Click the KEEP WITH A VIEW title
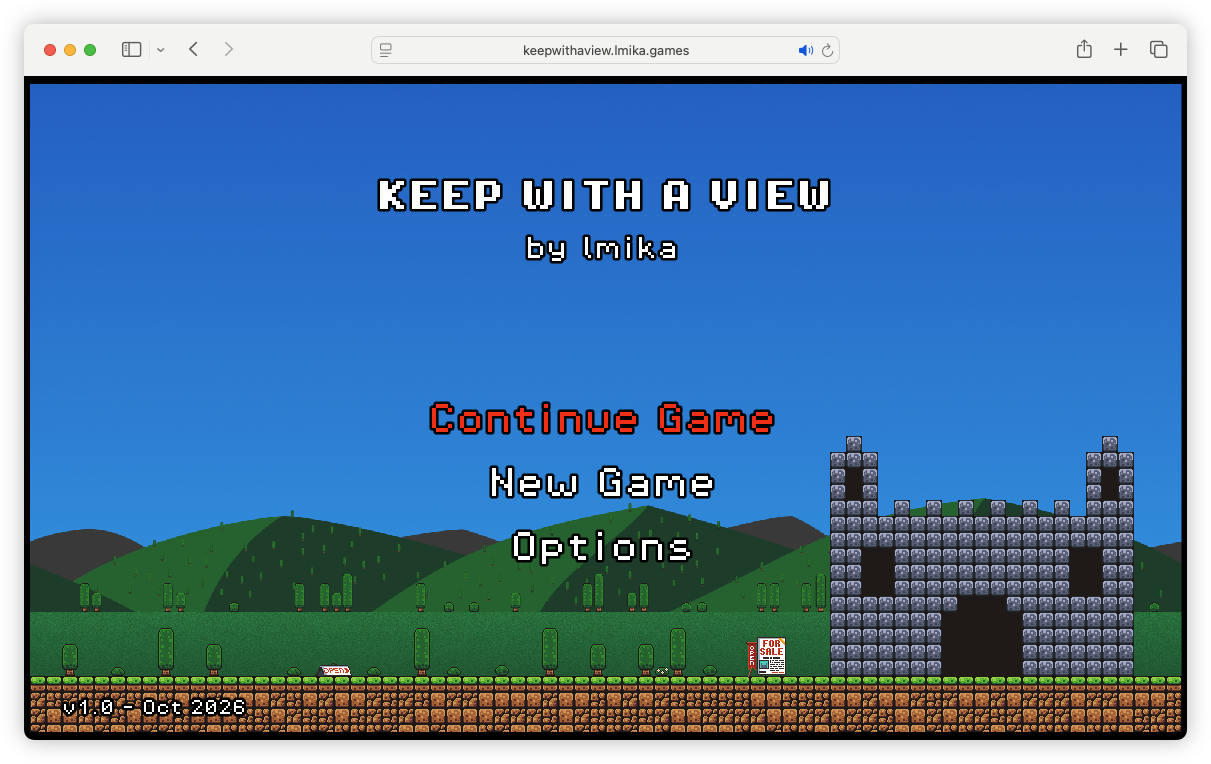This screenshot has height=764, width=1211. click(x=605, y=195)
